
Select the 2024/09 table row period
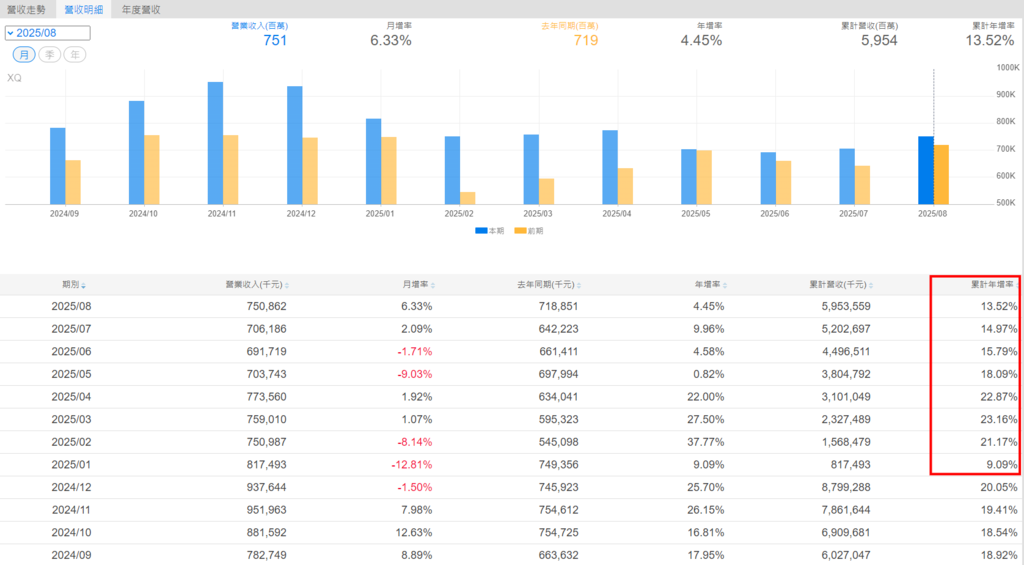pos(71,555)
